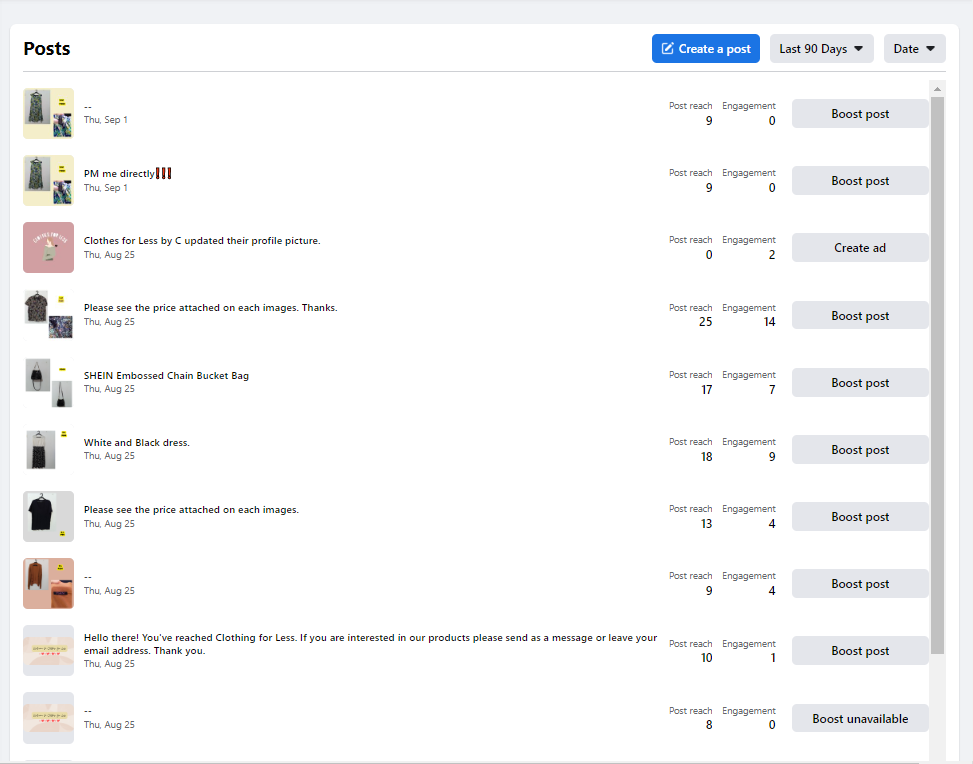Screen dimensions: 973x764
Task: Open 'Please see the price attached on each images. Thanks.' post
Action: pos(210,308)
